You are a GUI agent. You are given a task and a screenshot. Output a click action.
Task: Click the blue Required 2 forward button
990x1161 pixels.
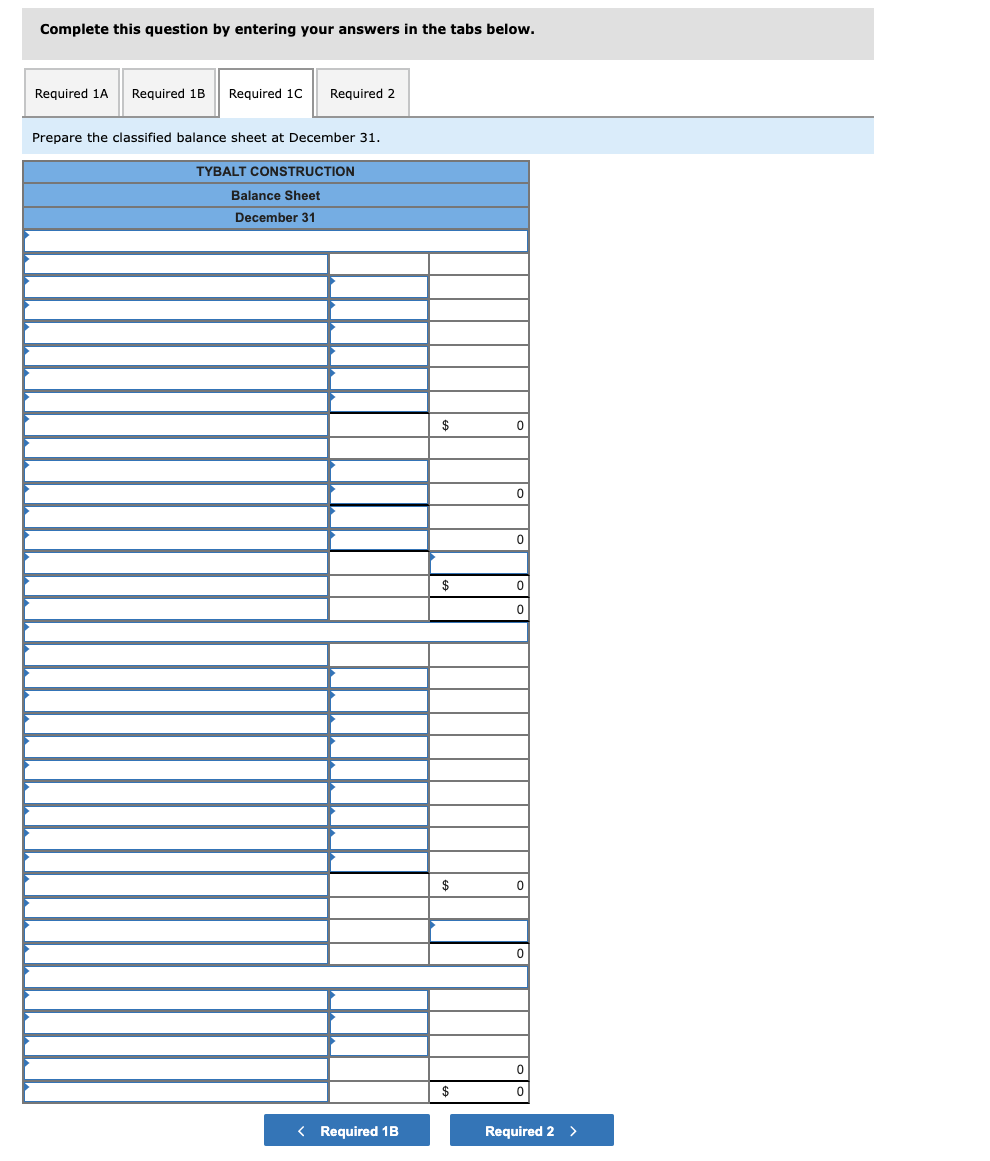click(x=531, y=1130)
